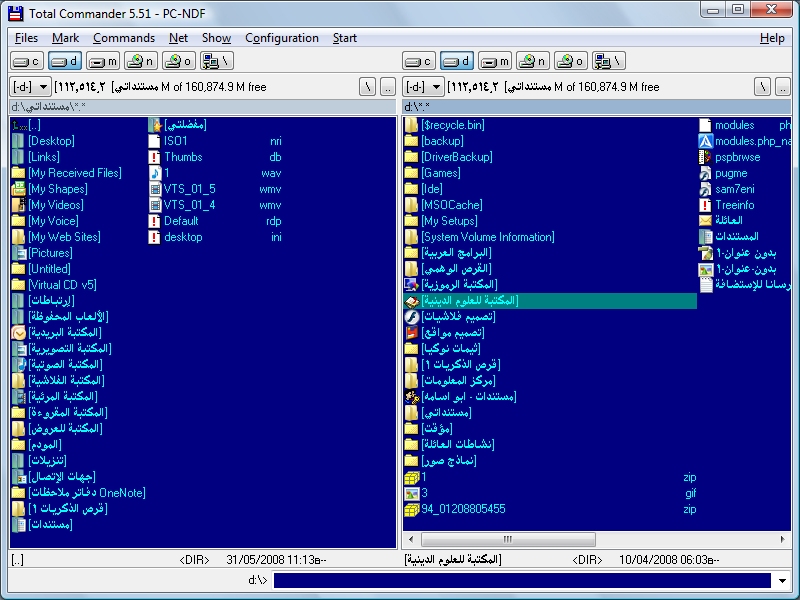Select the ISO1 nri file

[x=215, y=141]
